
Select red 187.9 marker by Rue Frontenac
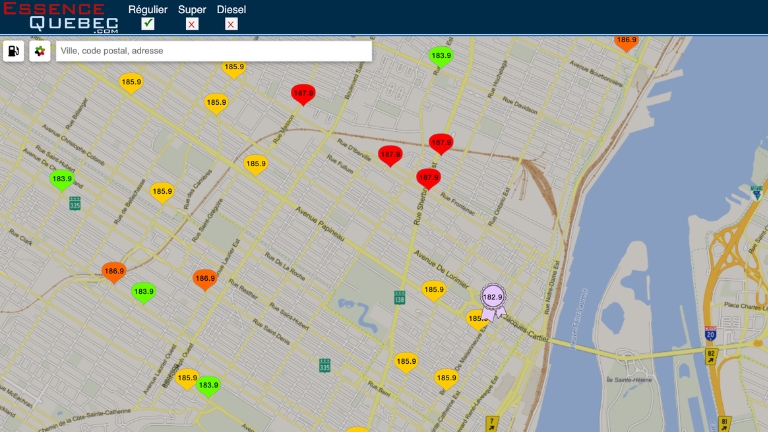[x=429, y=179]
